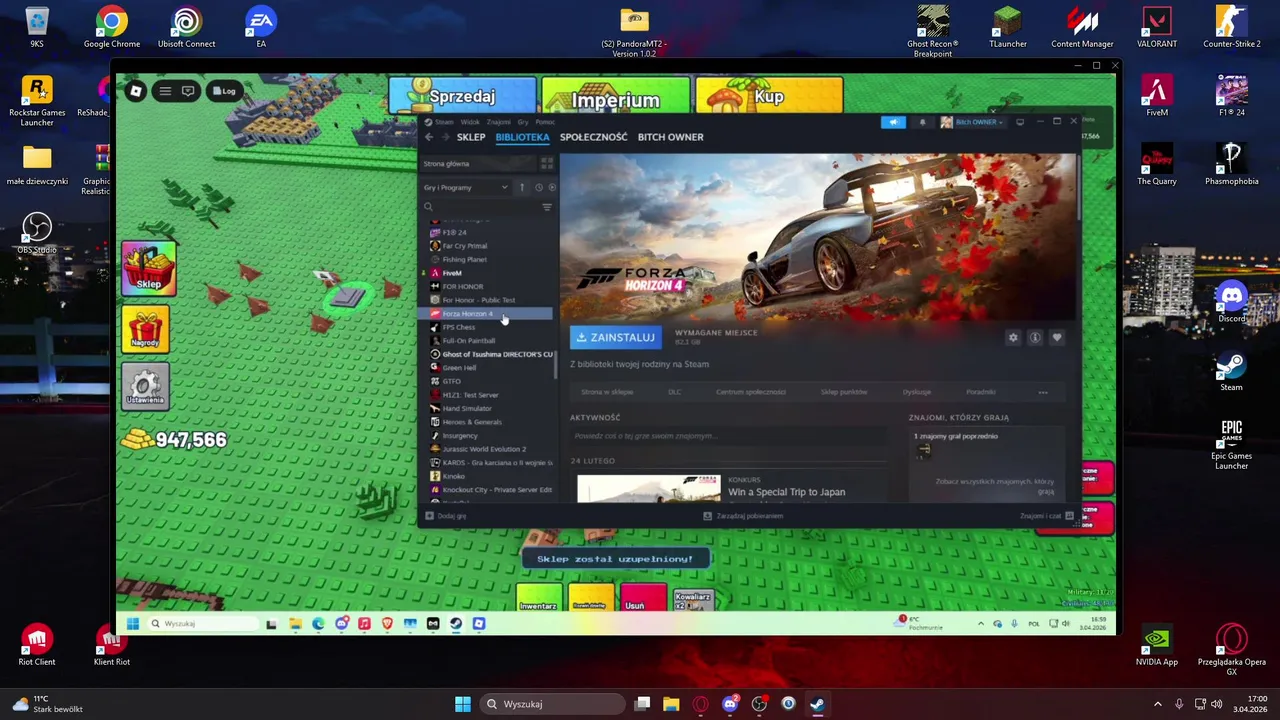The height and width of the screenshot is (720, 1280).
Task: Click outer taskbar Windows Start button
Action: click(x=463, y=704)
